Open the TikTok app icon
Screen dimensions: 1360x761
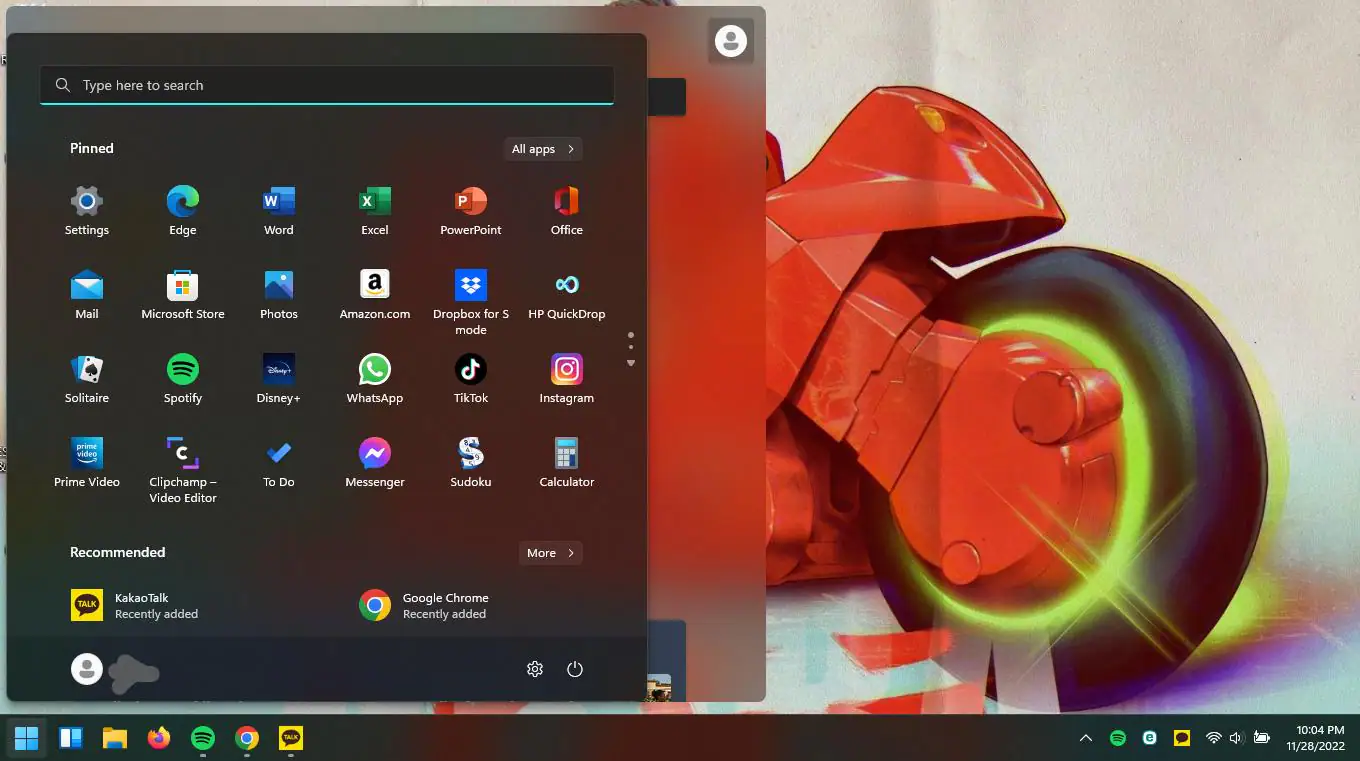[470, 379]
